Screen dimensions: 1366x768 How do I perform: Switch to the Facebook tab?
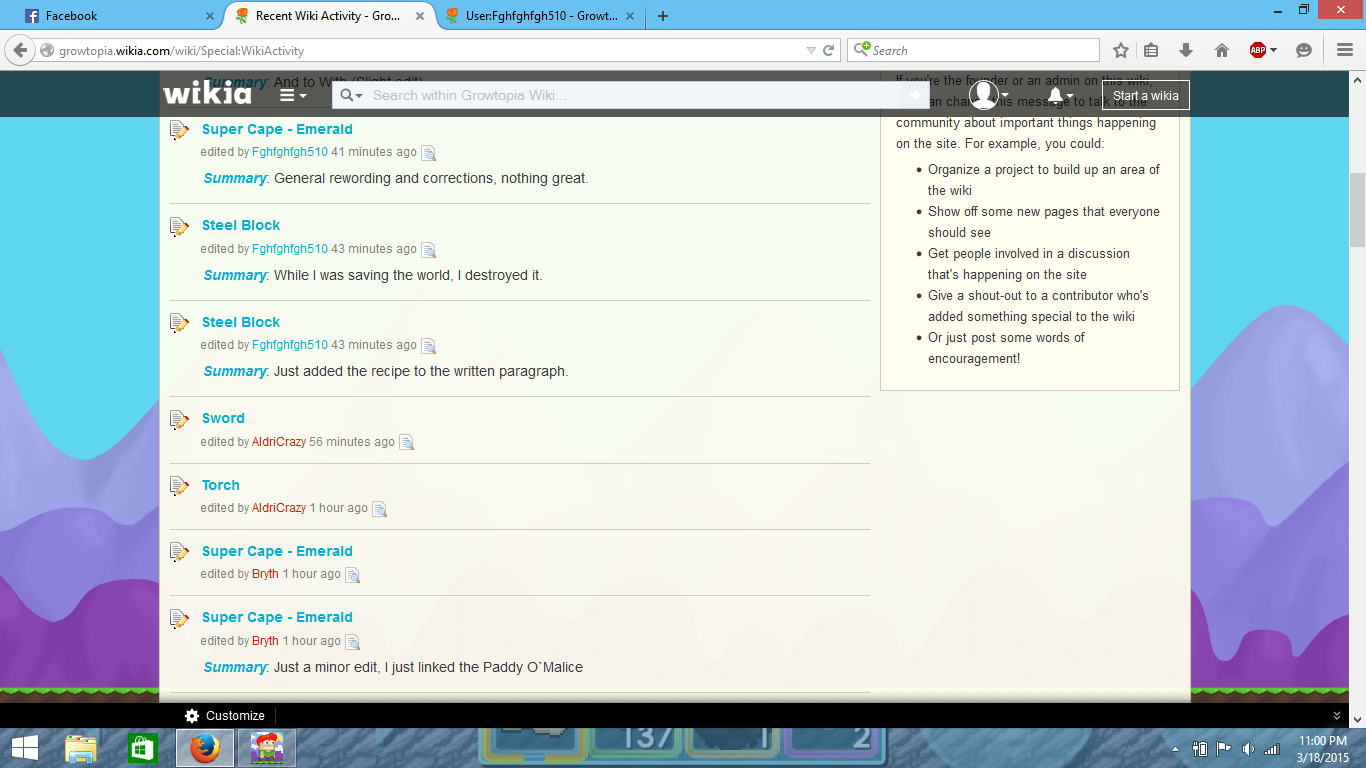coord(110,16)
